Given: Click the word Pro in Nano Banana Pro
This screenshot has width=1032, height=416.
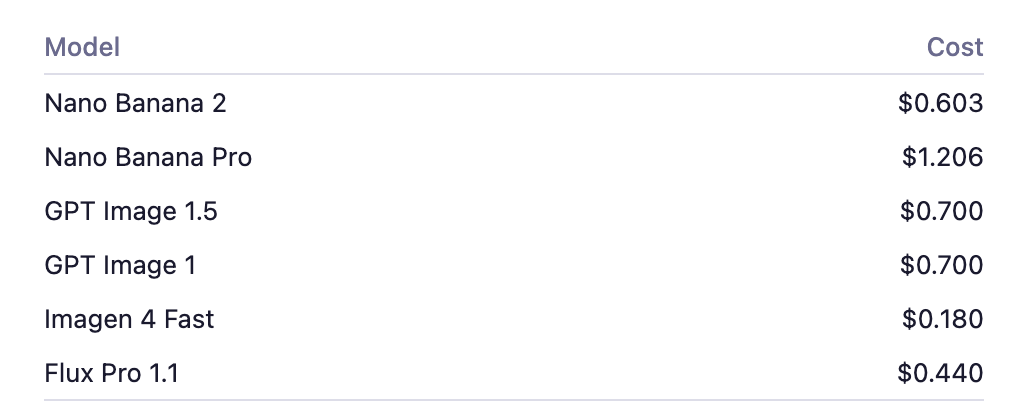Looking at the screenshot, I should pos(230,157).
